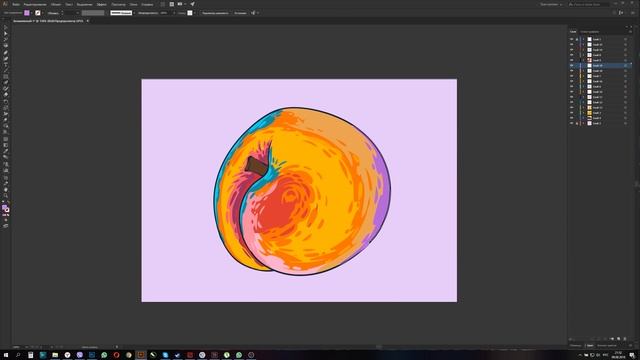The width and height of the screenshot is (640, 360).
Task: Open the stroke color dropdown in control bar
Action: click(x=43, y=13)
